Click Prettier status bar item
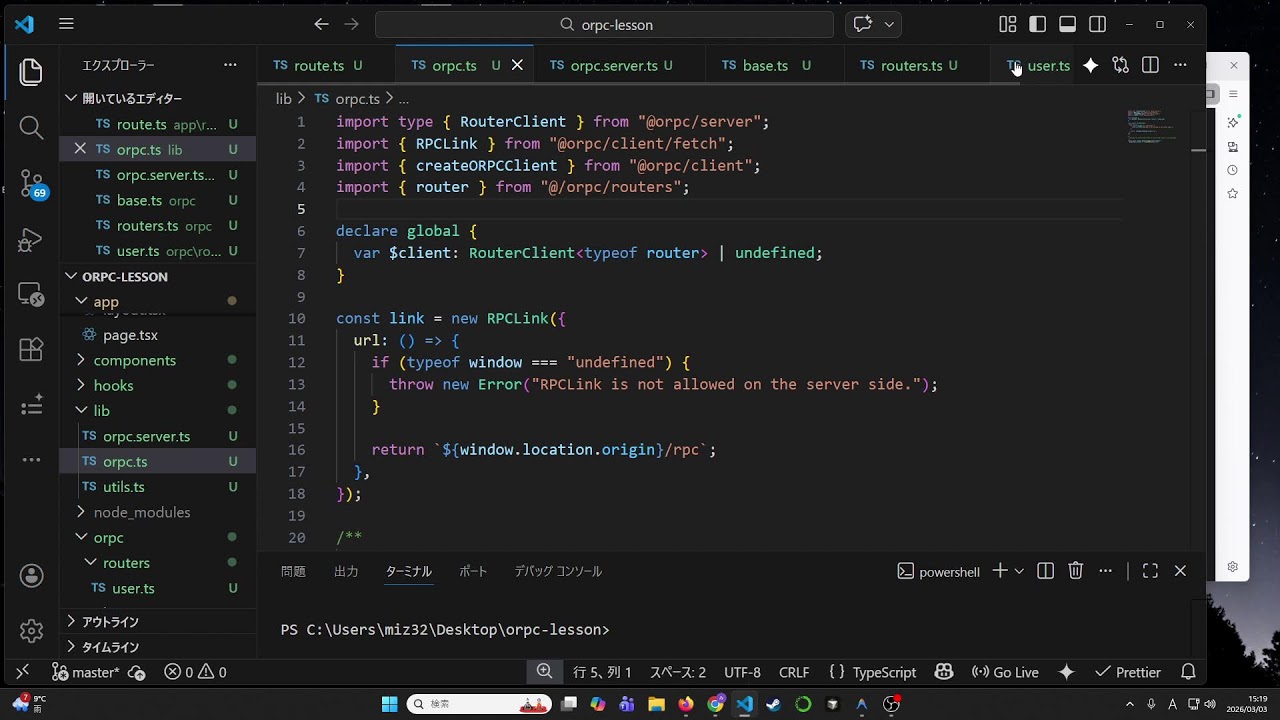Screen dimensions: 1280x720 click(1128, 672)
